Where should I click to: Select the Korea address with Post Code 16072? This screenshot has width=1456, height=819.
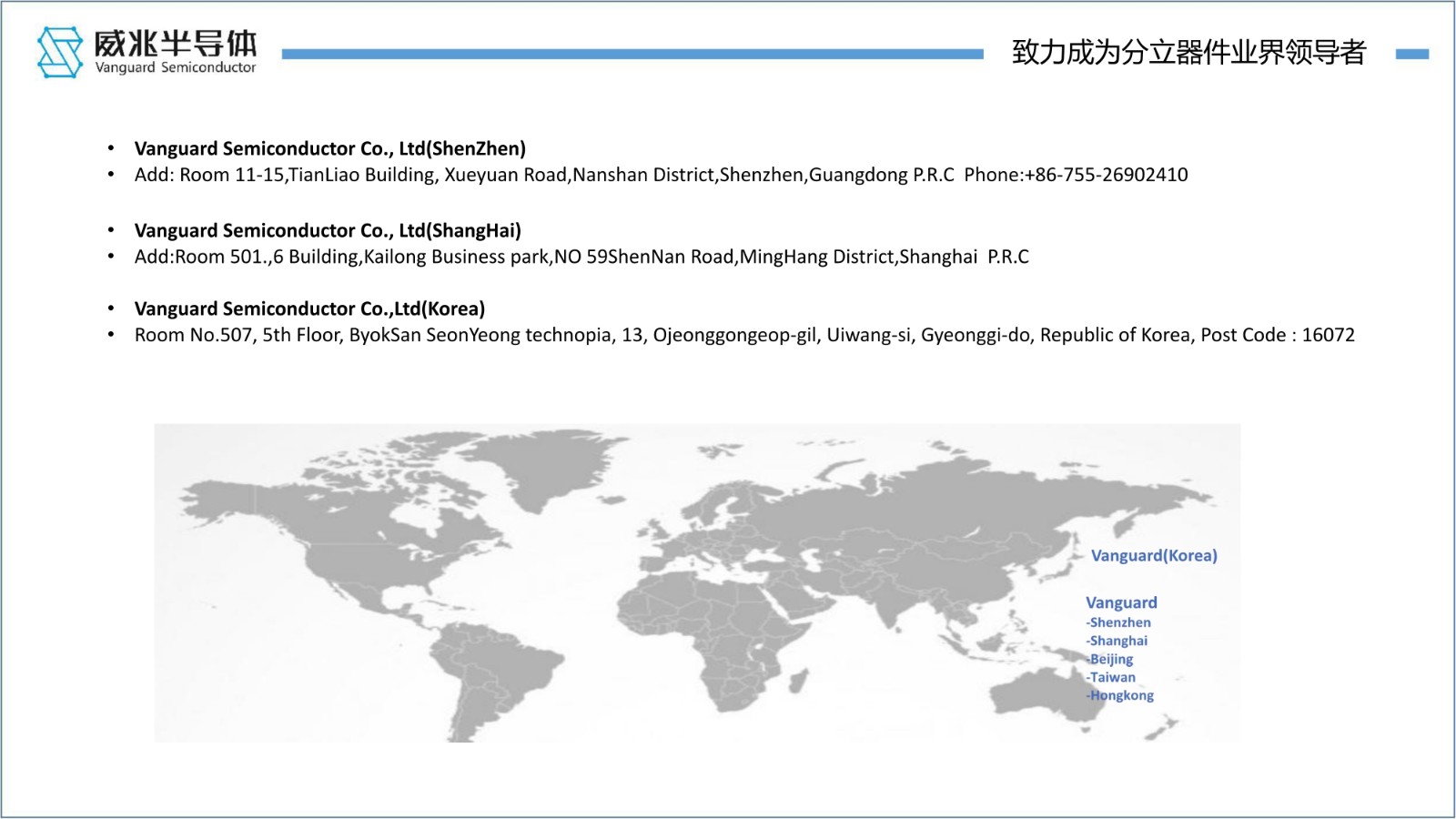(x=743, y=335)
